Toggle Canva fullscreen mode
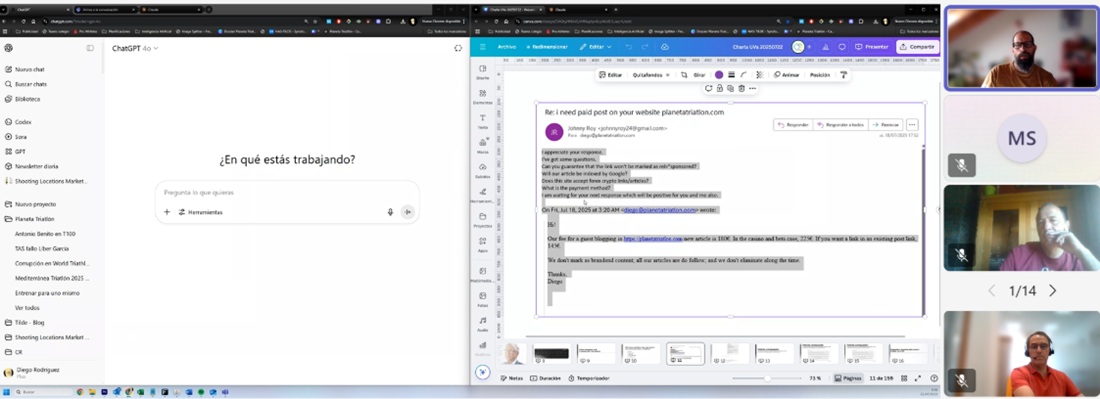This screenshot has width=1100, height=399. (918, 378)
